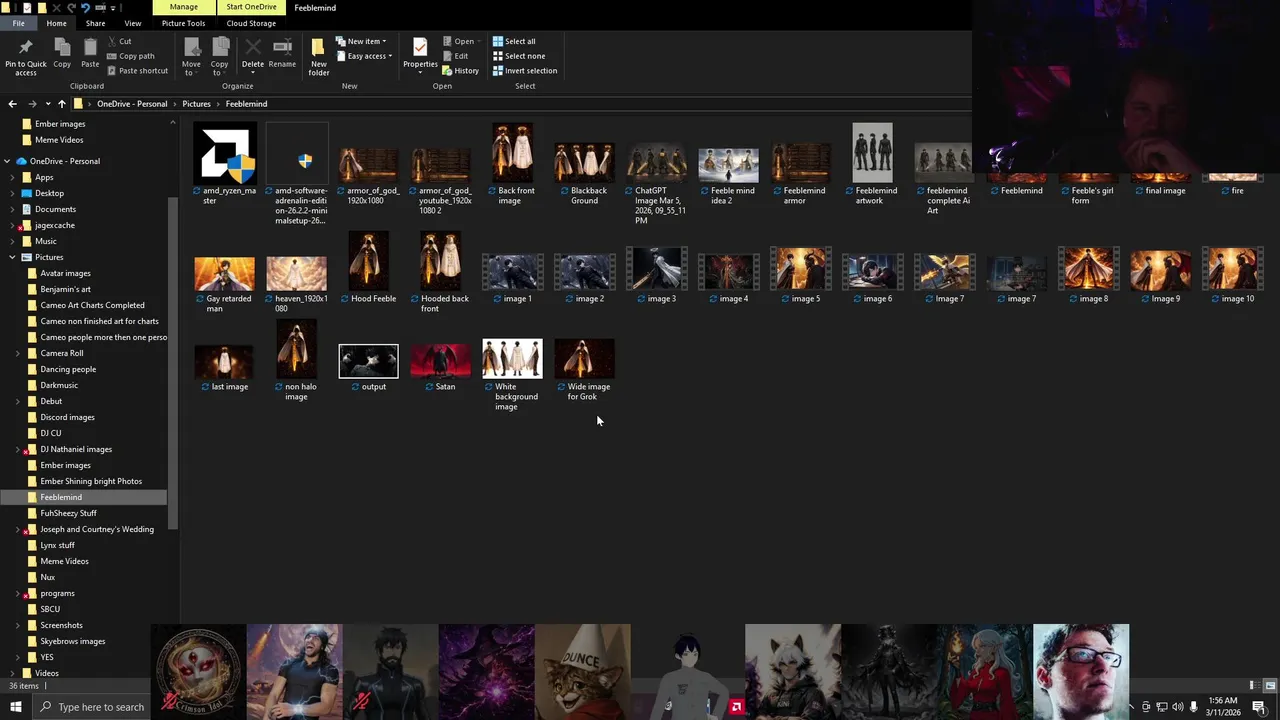Screen dimensions: 1280x720
Task: Expand the Music tree node
Action: (13, 241)
